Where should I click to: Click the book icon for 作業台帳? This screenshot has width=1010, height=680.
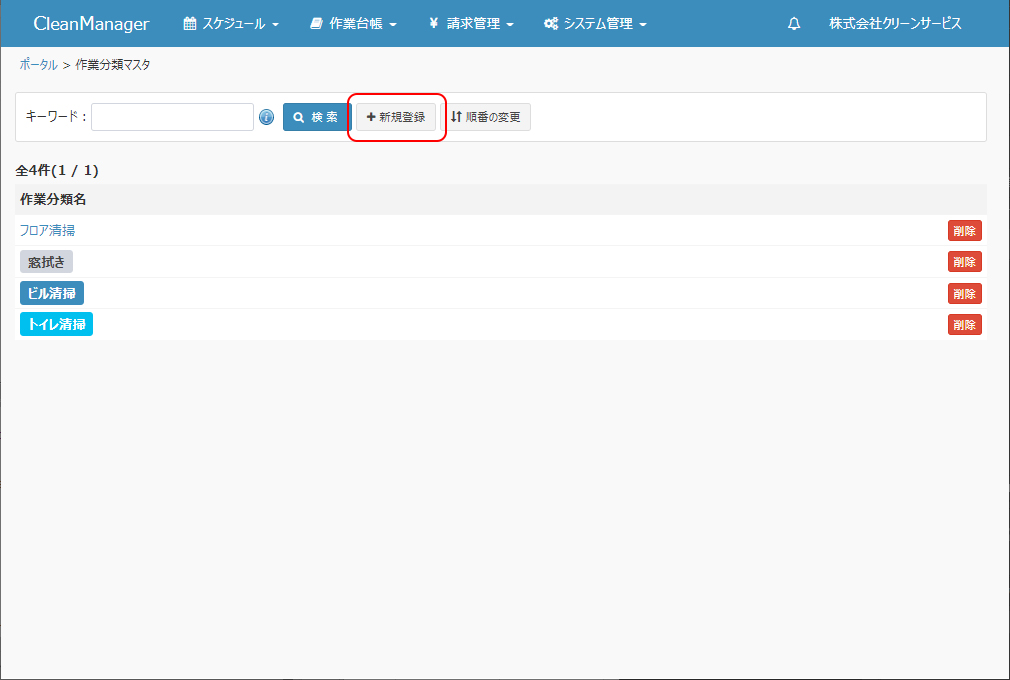[316, 24]
